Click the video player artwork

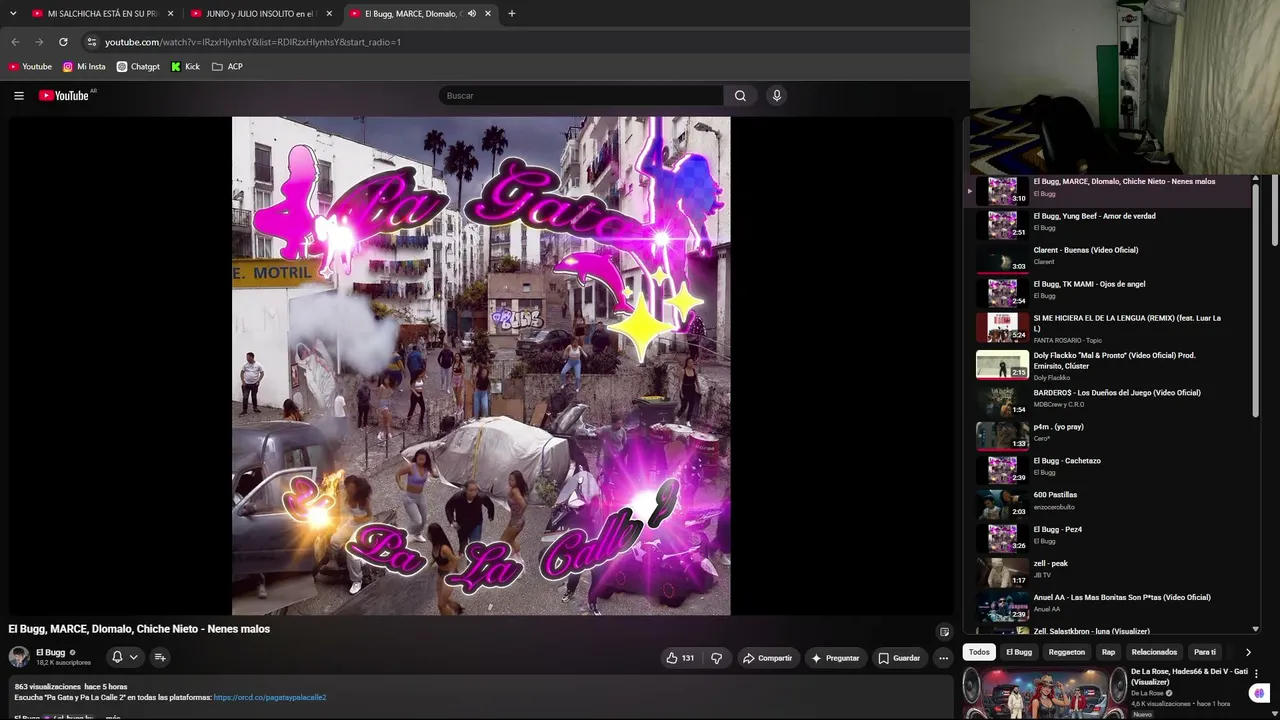[x=481, y=366]
